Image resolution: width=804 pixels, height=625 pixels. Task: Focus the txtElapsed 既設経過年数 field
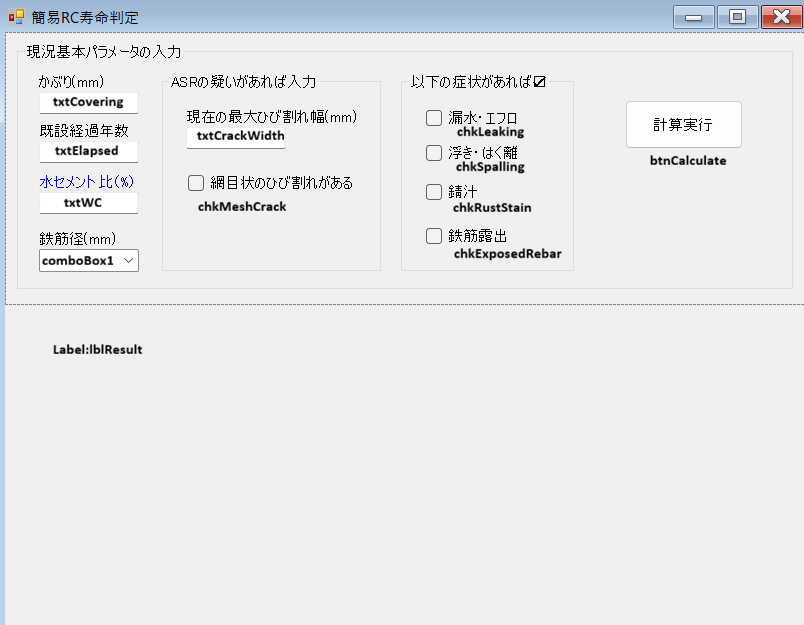pos(89,151)
